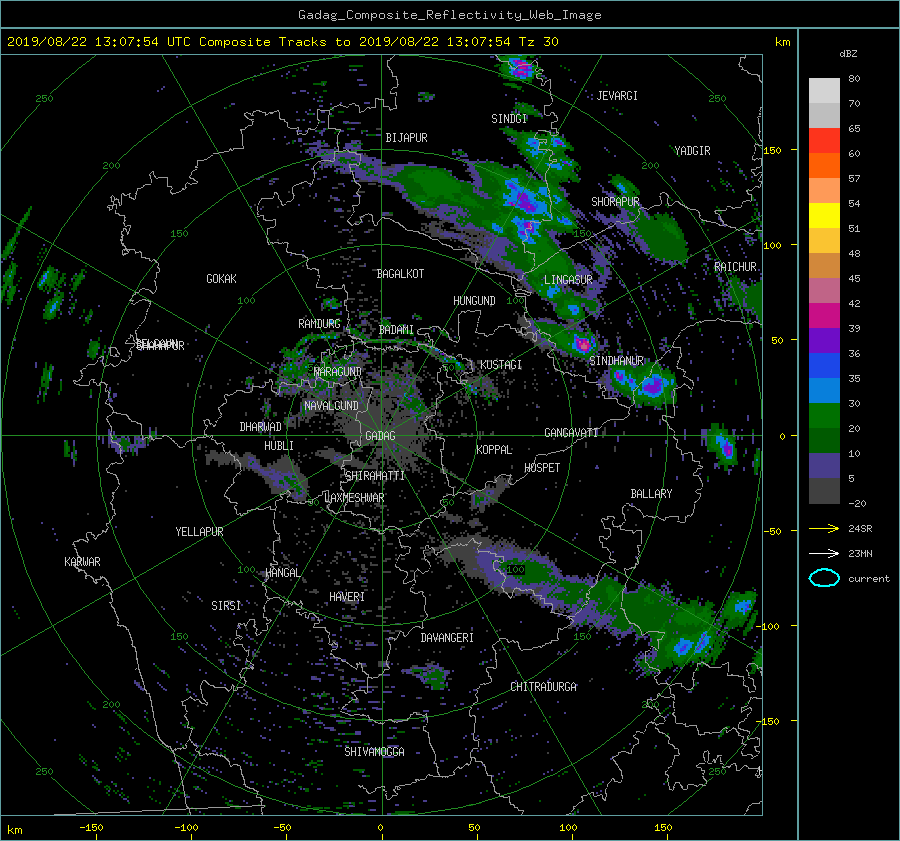Click the '23MN' legend text
The width and height of the screenshot is (900, 841).
pyautogui.click(x=860, y=554)
